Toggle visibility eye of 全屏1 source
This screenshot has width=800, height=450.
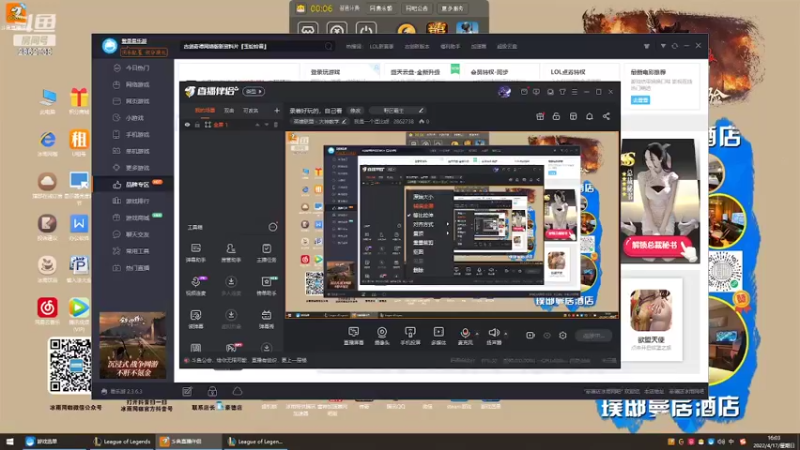click(x=187, y=124)
